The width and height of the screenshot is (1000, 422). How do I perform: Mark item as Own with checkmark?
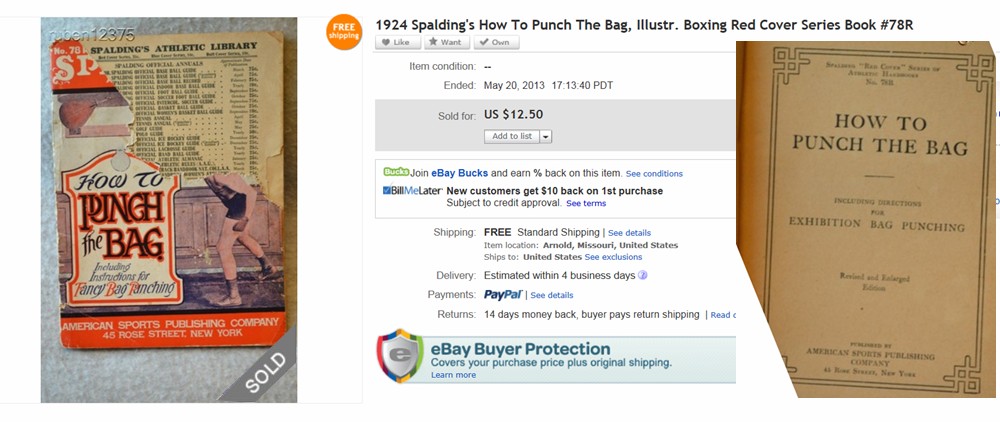(495, 42)
